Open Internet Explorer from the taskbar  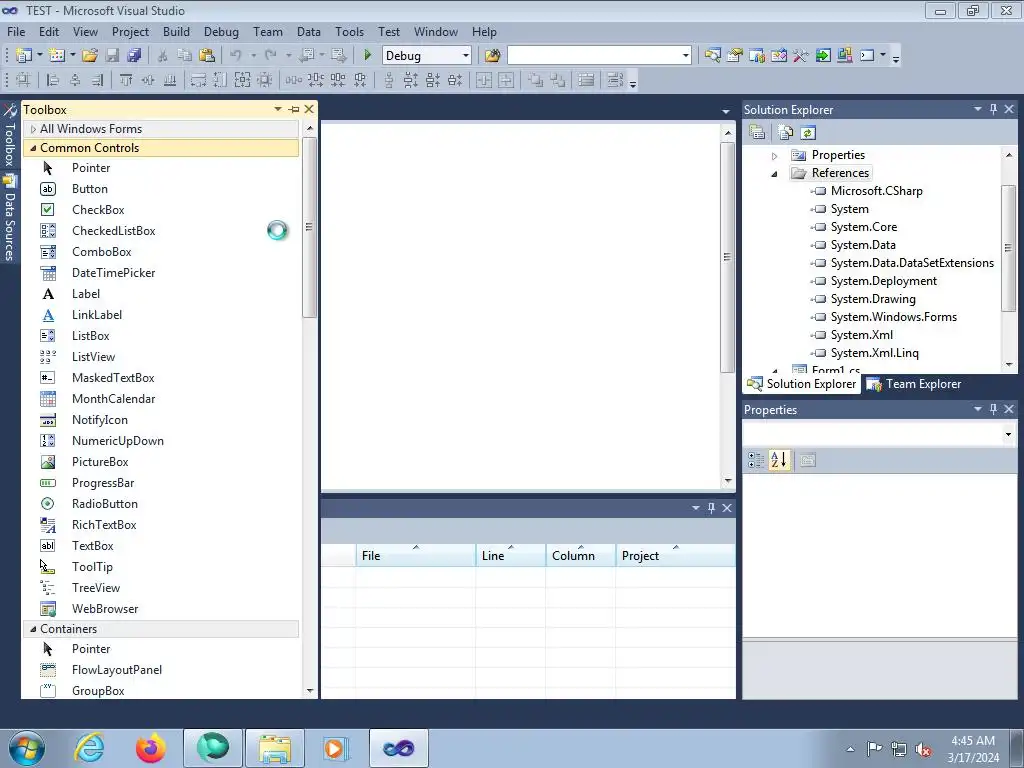[89, 748]
